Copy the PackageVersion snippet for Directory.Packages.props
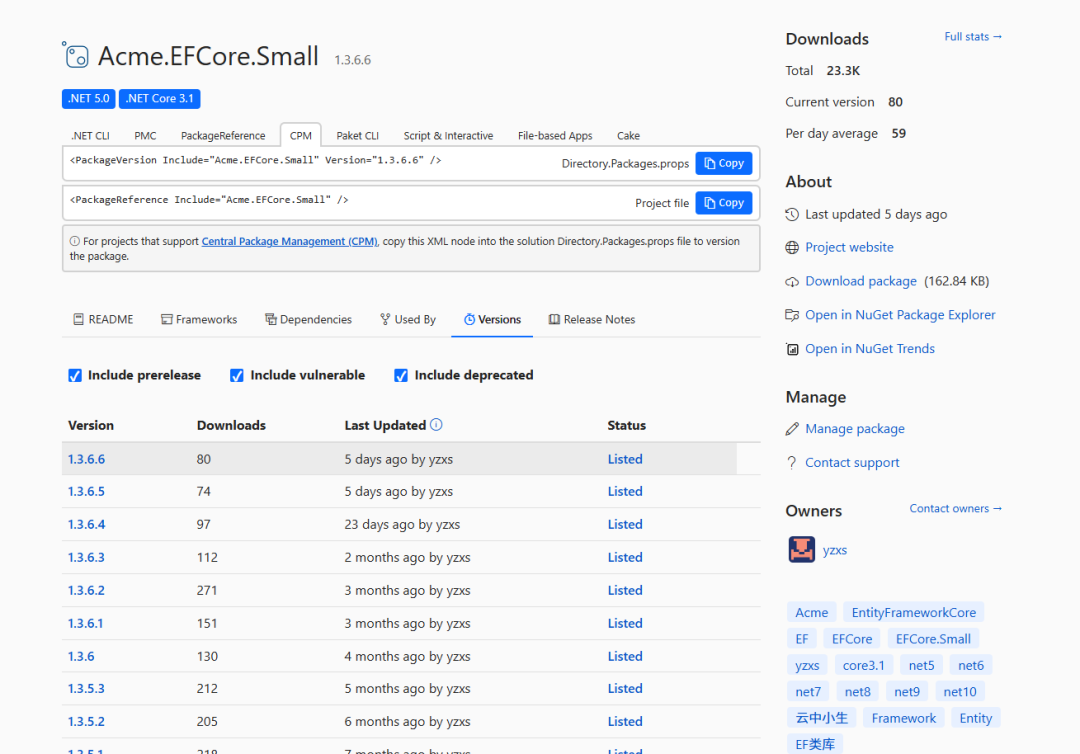Viewport: 1080px width, 754px height. coord(723,163)
